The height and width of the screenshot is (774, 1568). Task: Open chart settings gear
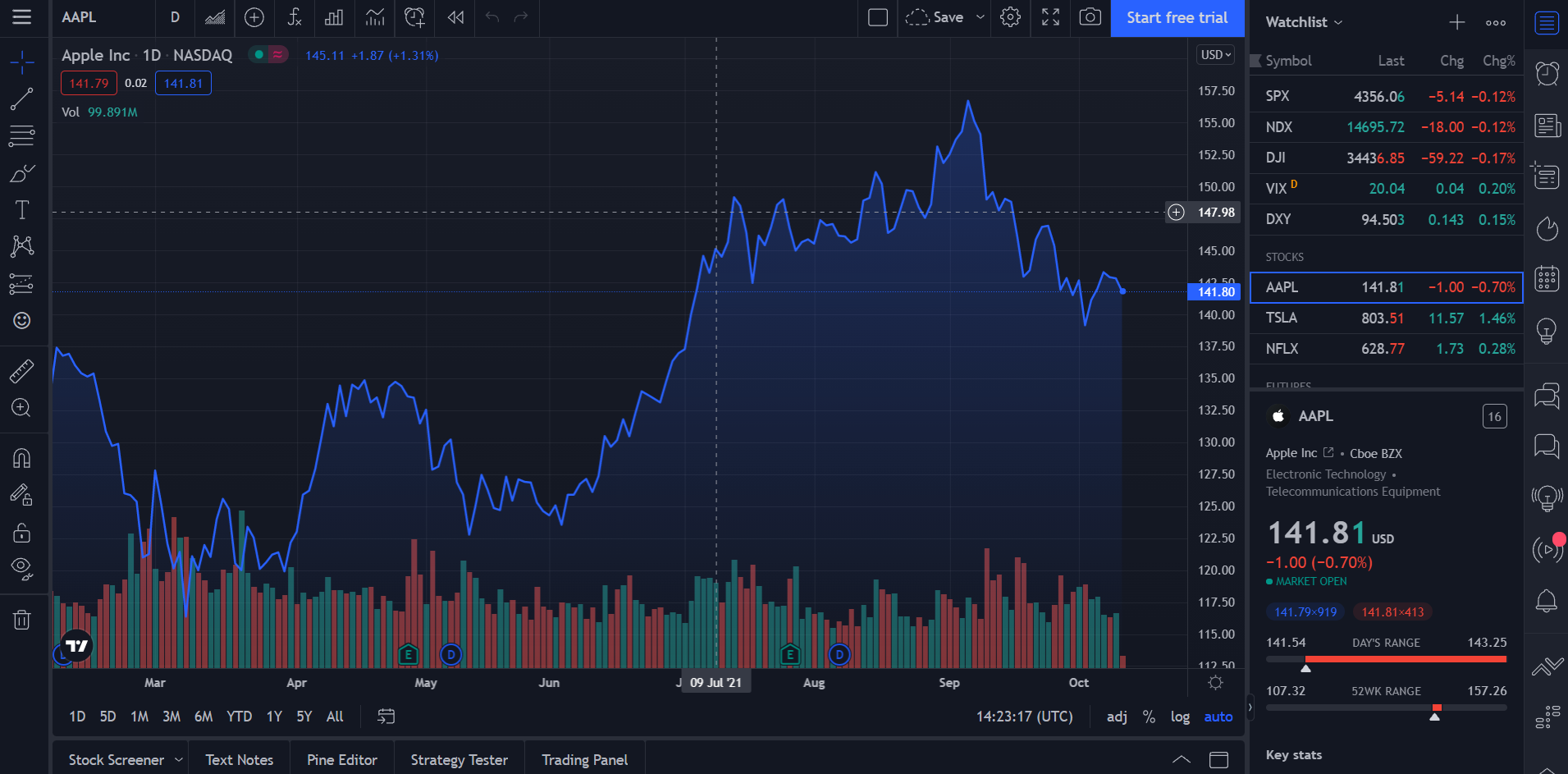[1011, 17]
